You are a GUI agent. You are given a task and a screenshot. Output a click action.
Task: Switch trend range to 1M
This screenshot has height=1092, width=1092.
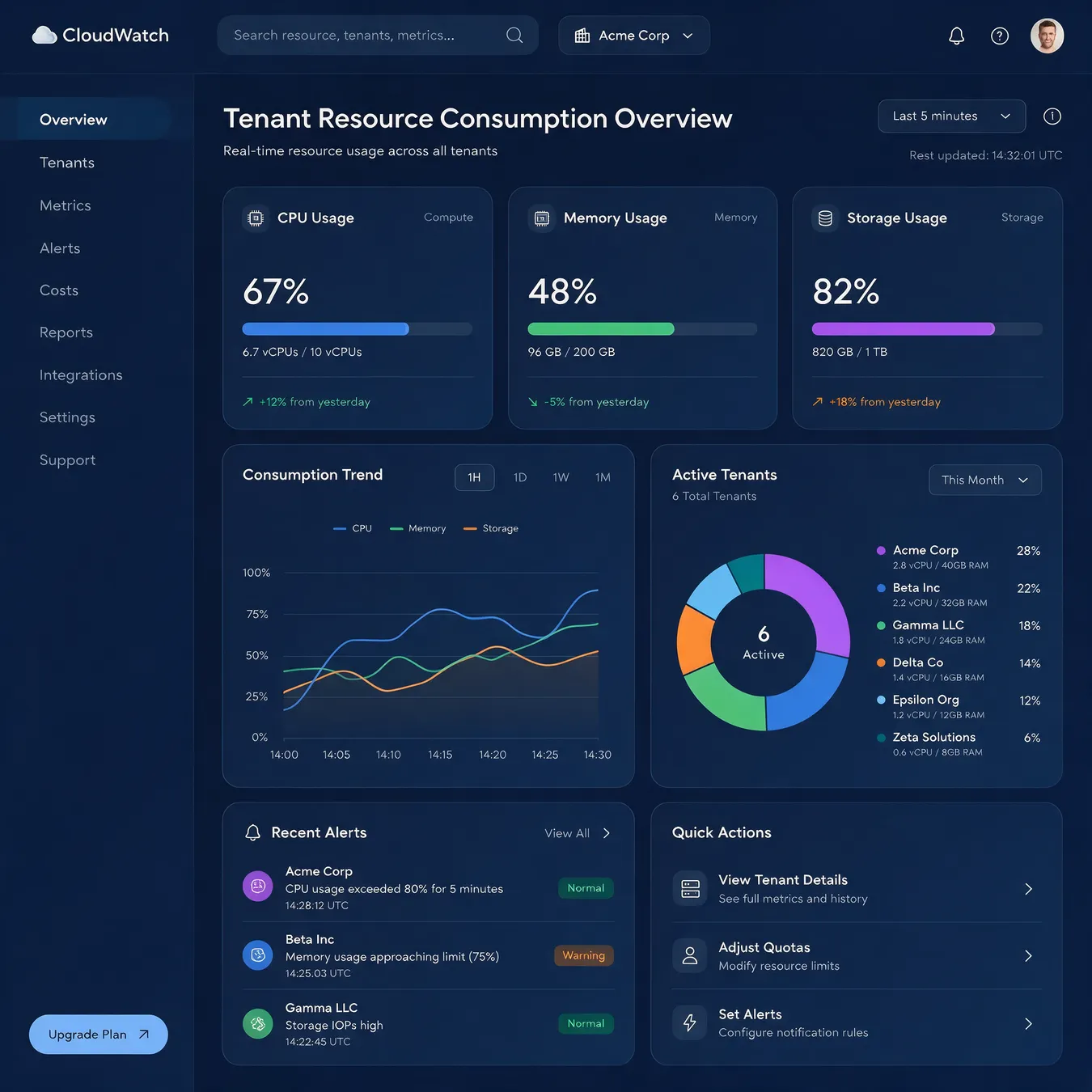(603, 477)
